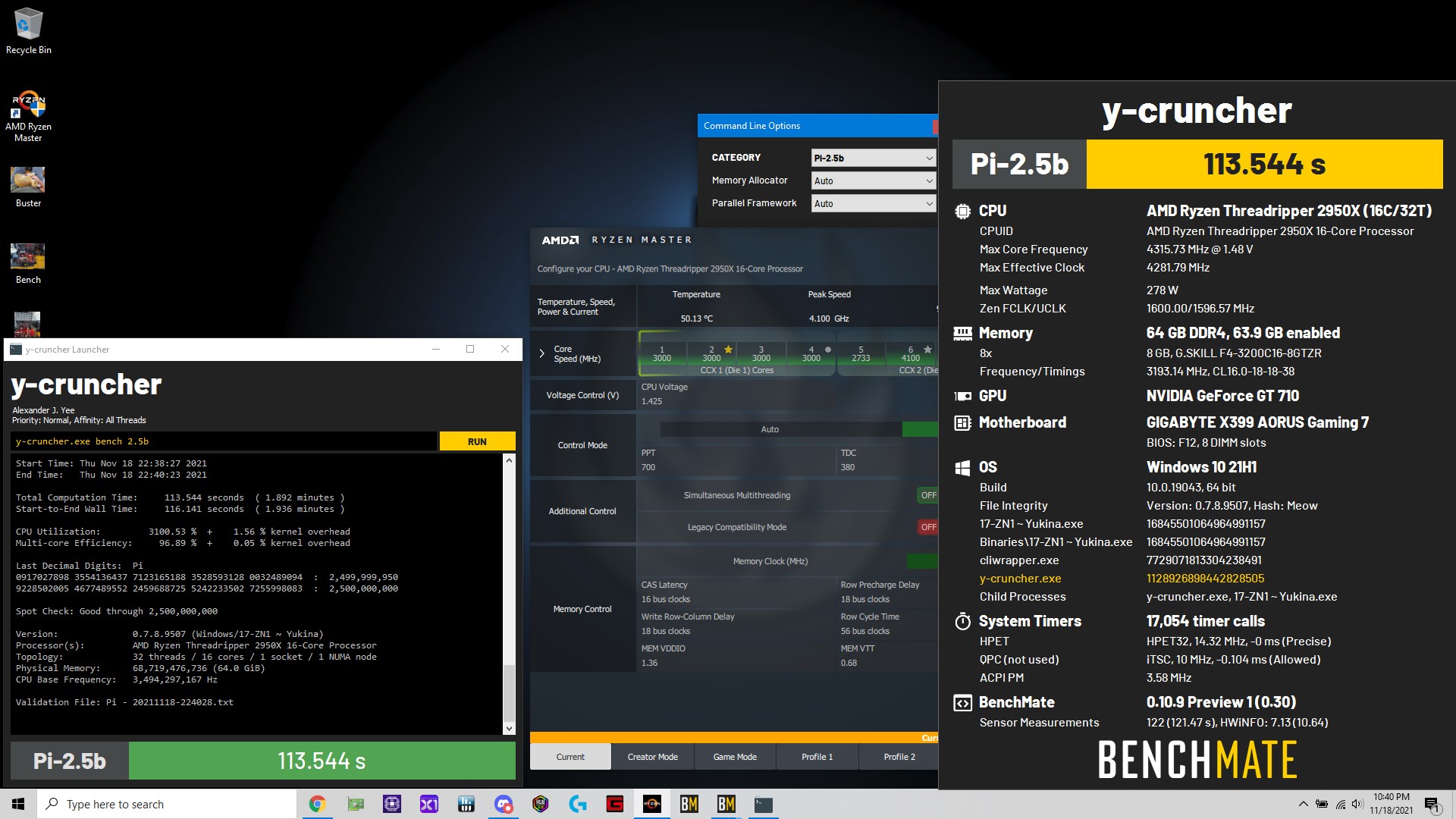The height and width of the screenshot is (819, 1456).
Task: Open the purple CPU chip taskbar icon
Action: click(392, 804)
